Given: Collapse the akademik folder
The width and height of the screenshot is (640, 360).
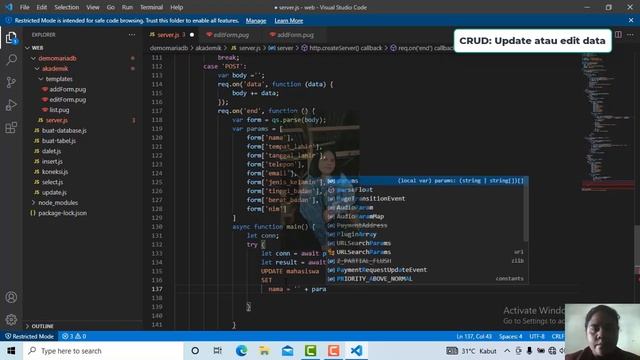Looking at the screenshot, I should [x=55, y=69].
